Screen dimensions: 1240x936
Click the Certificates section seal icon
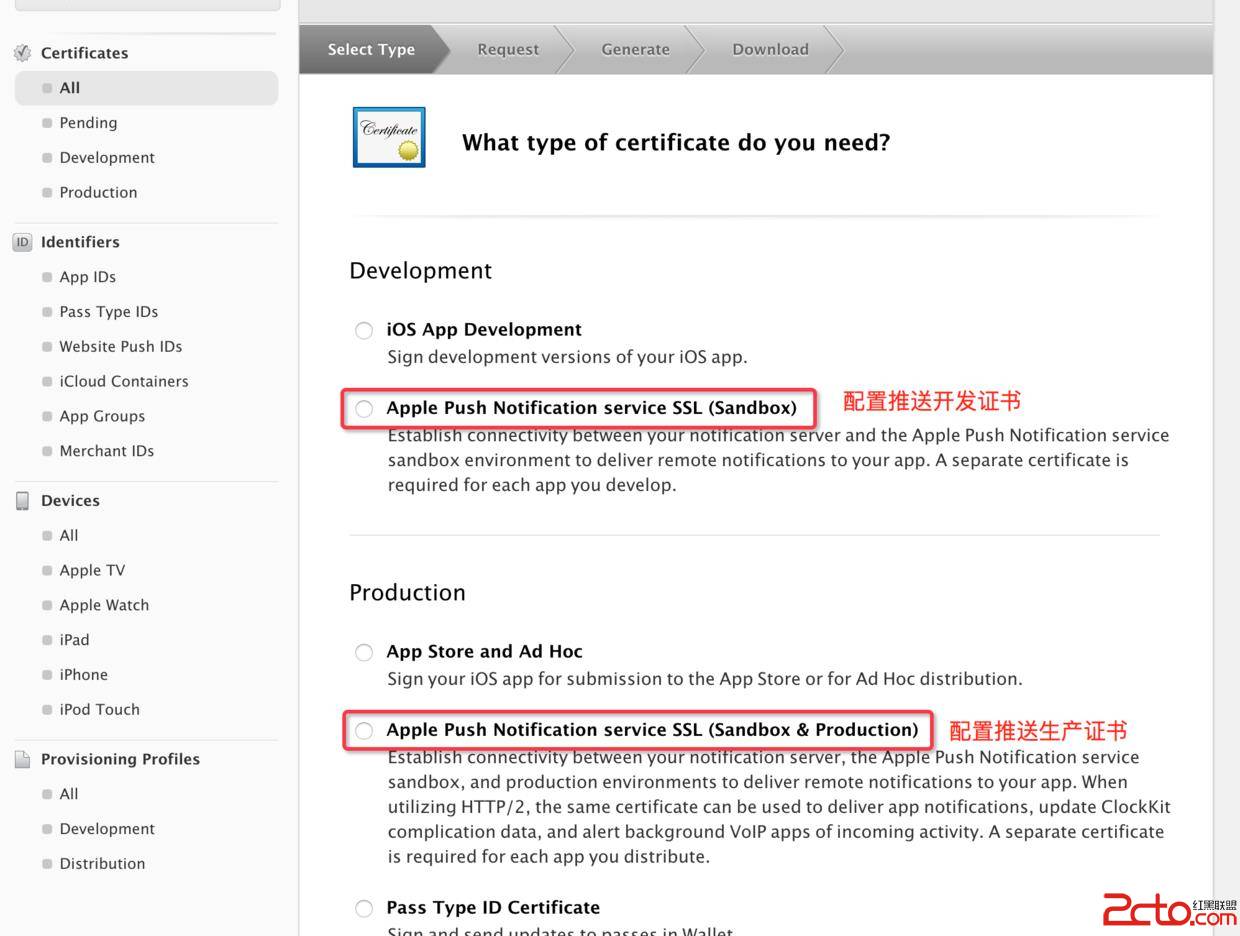[22, 53]
